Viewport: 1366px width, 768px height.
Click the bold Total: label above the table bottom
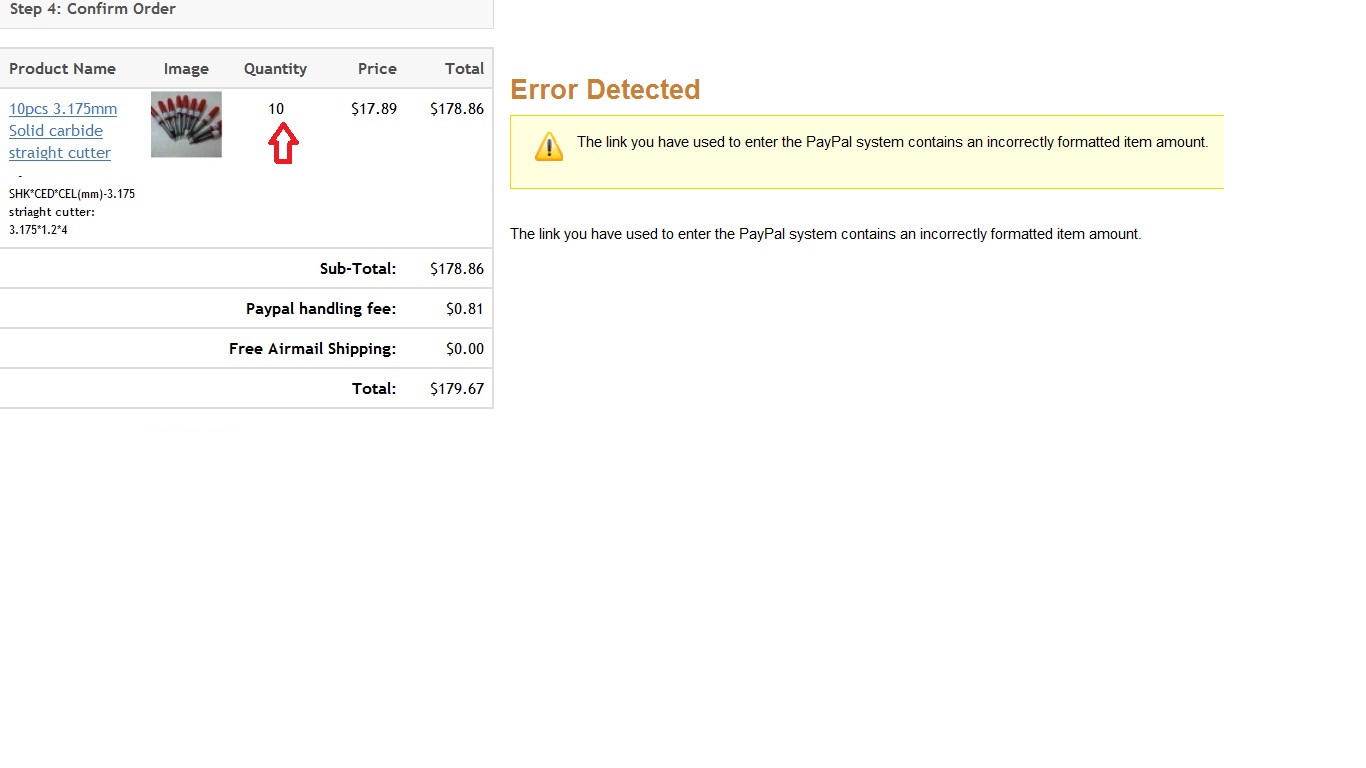[374, 389]
